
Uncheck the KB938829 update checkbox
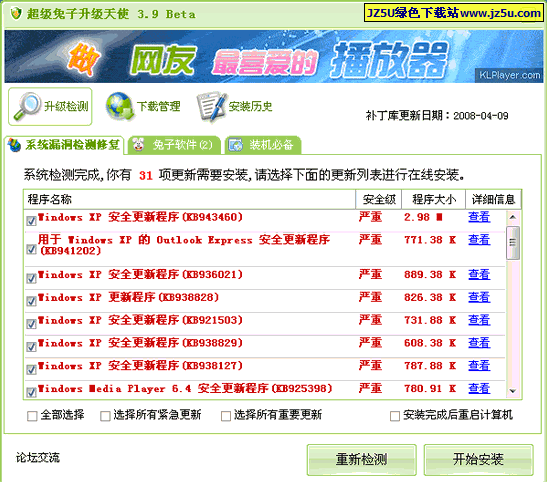31,347
